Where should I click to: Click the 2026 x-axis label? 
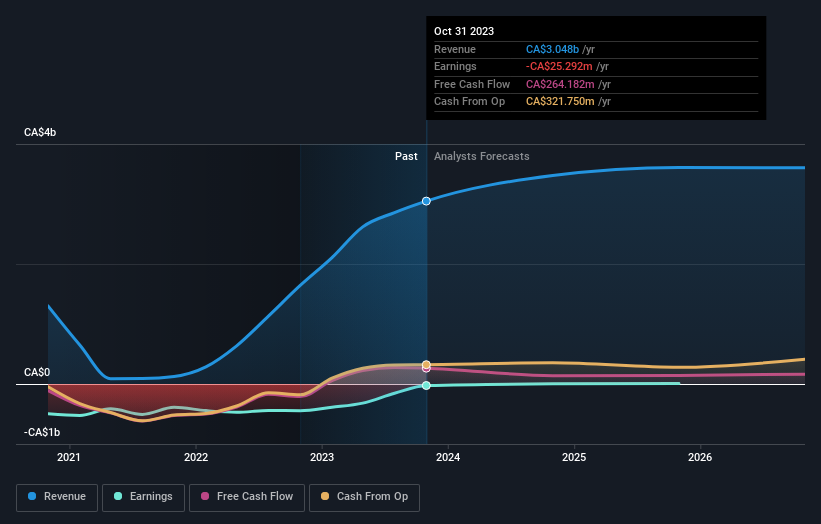coord(700,458)
